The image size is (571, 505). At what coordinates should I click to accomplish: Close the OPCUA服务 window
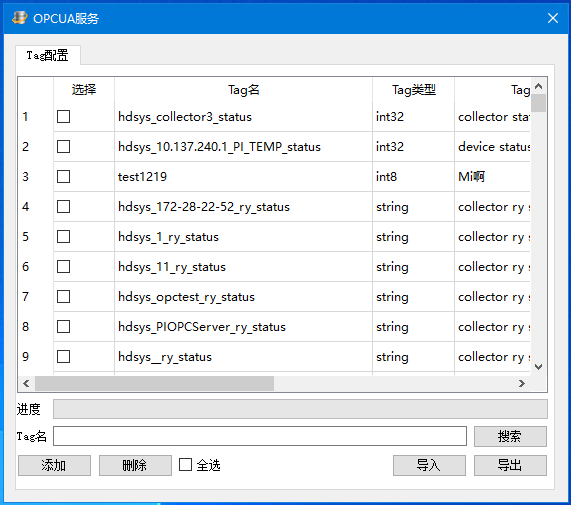click(553, 18)
